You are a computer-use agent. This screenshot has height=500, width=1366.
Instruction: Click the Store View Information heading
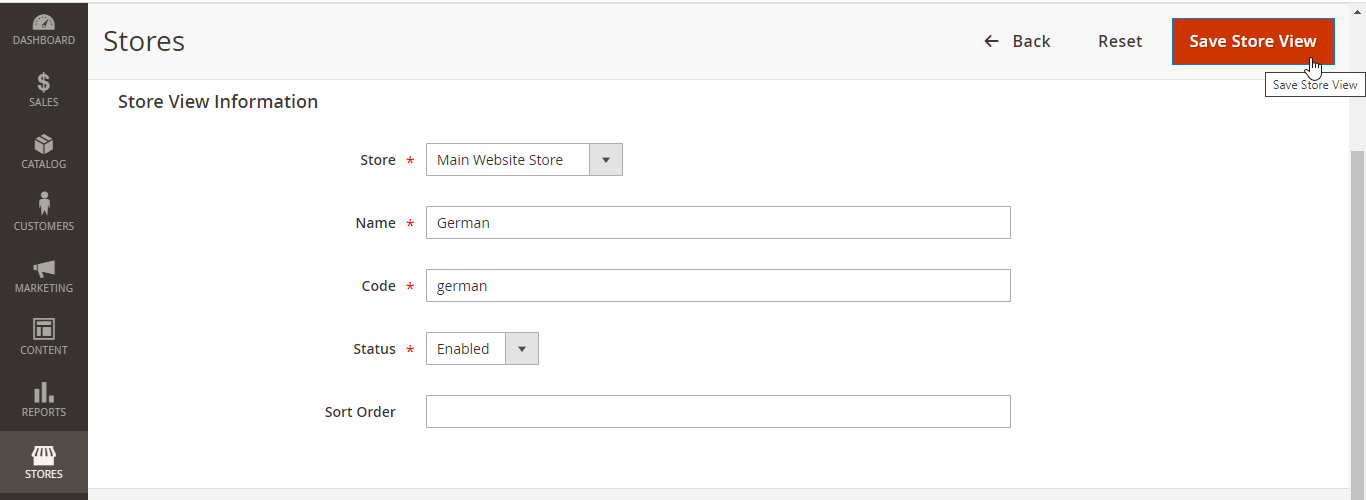218,101
